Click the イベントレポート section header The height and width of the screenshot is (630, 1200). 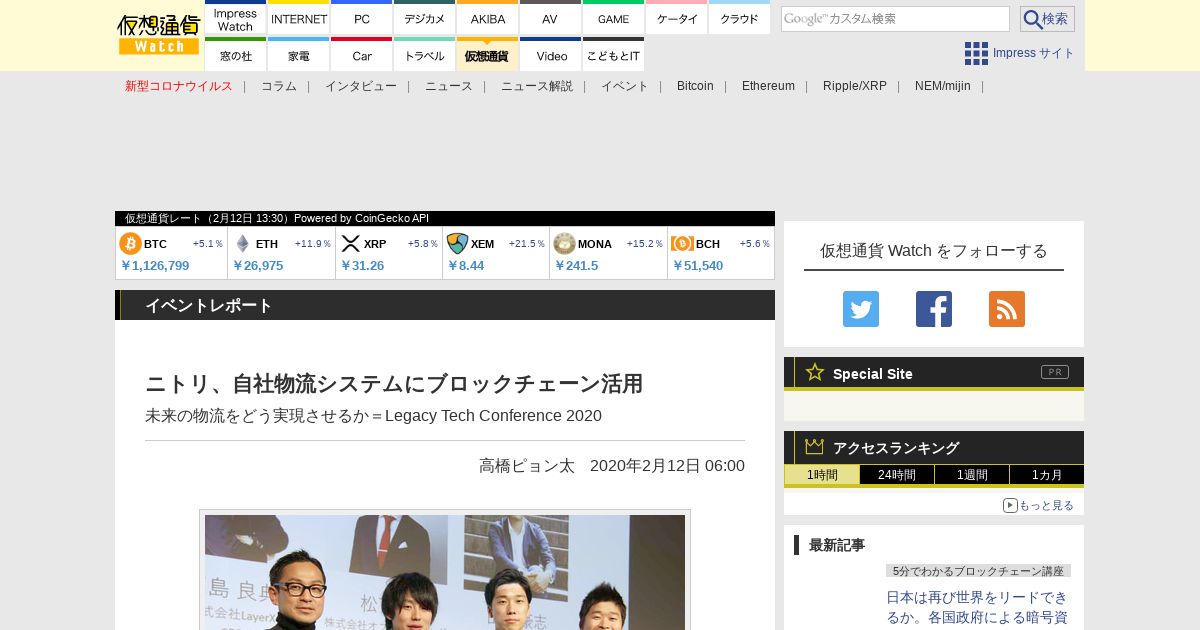coord(445,305)
